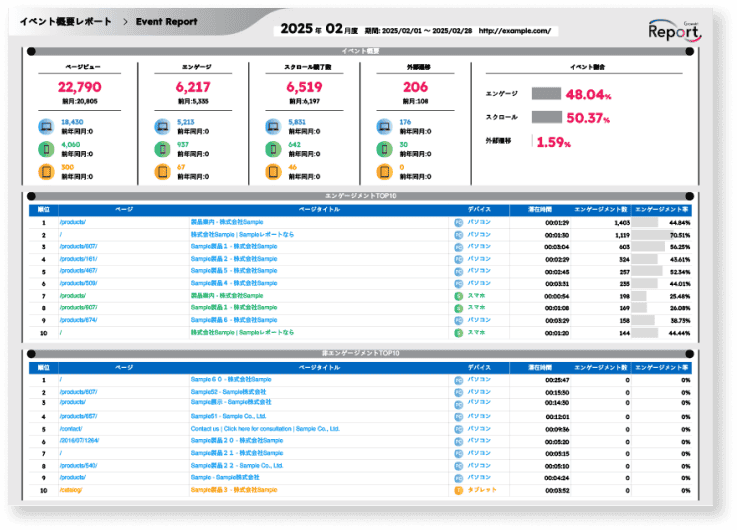Image resolution: width=737 pixels, height=530 pixels.
Task: Click the パソコン device icon in engagement row 1
Action: click(x=459, y=222)
